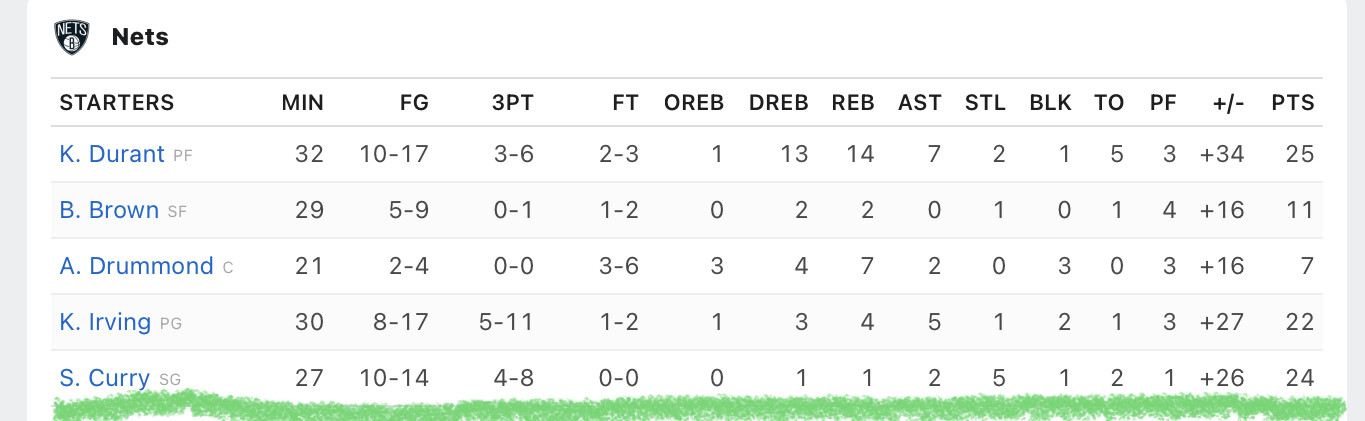Click the REB column header
This screenshot has height=421, width=1365.
tap(853, 102)
